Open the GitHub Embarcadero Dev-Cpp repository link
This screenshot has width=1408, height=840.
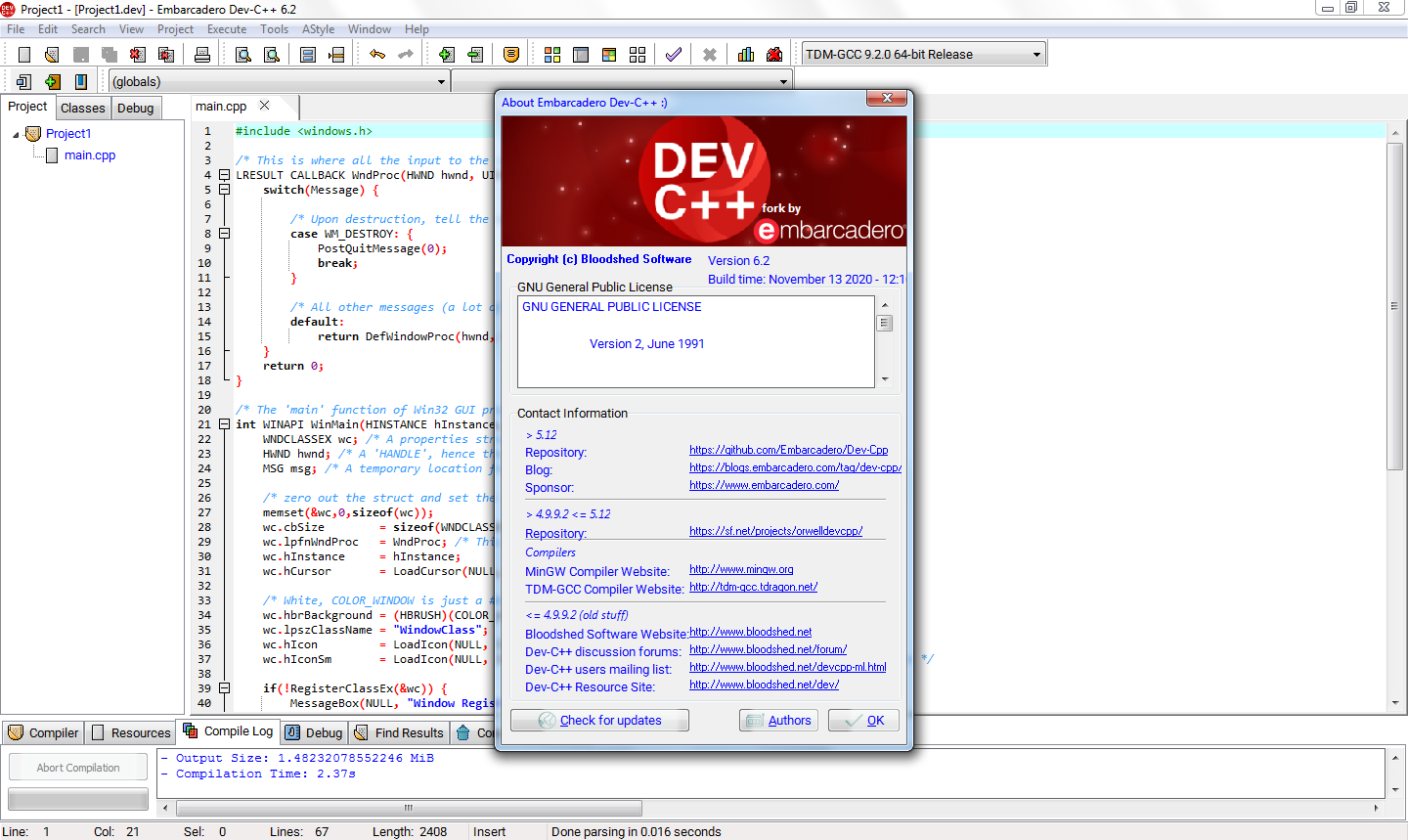(x=788, y=450)
